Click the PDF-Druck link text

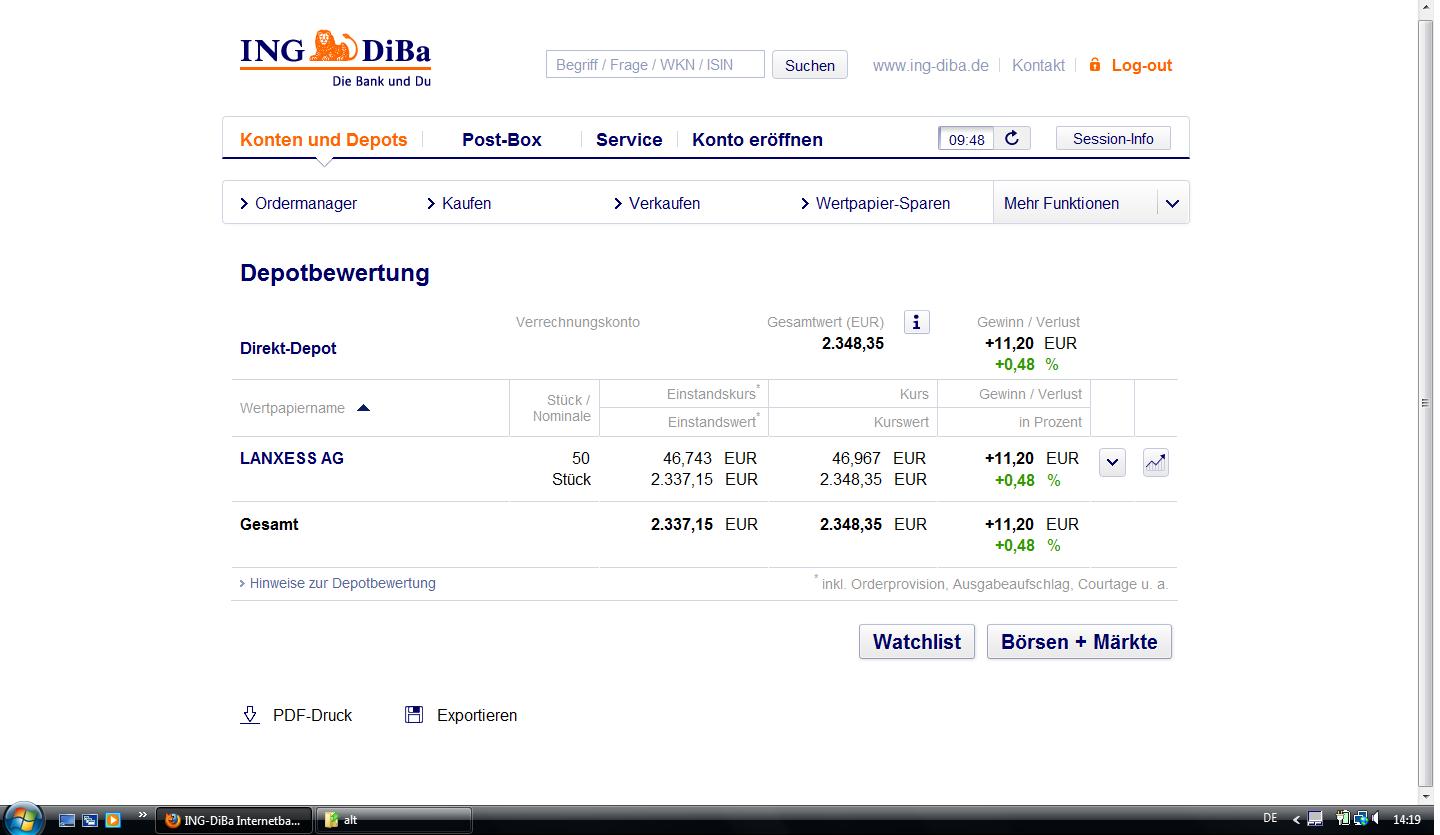[312, 715]
